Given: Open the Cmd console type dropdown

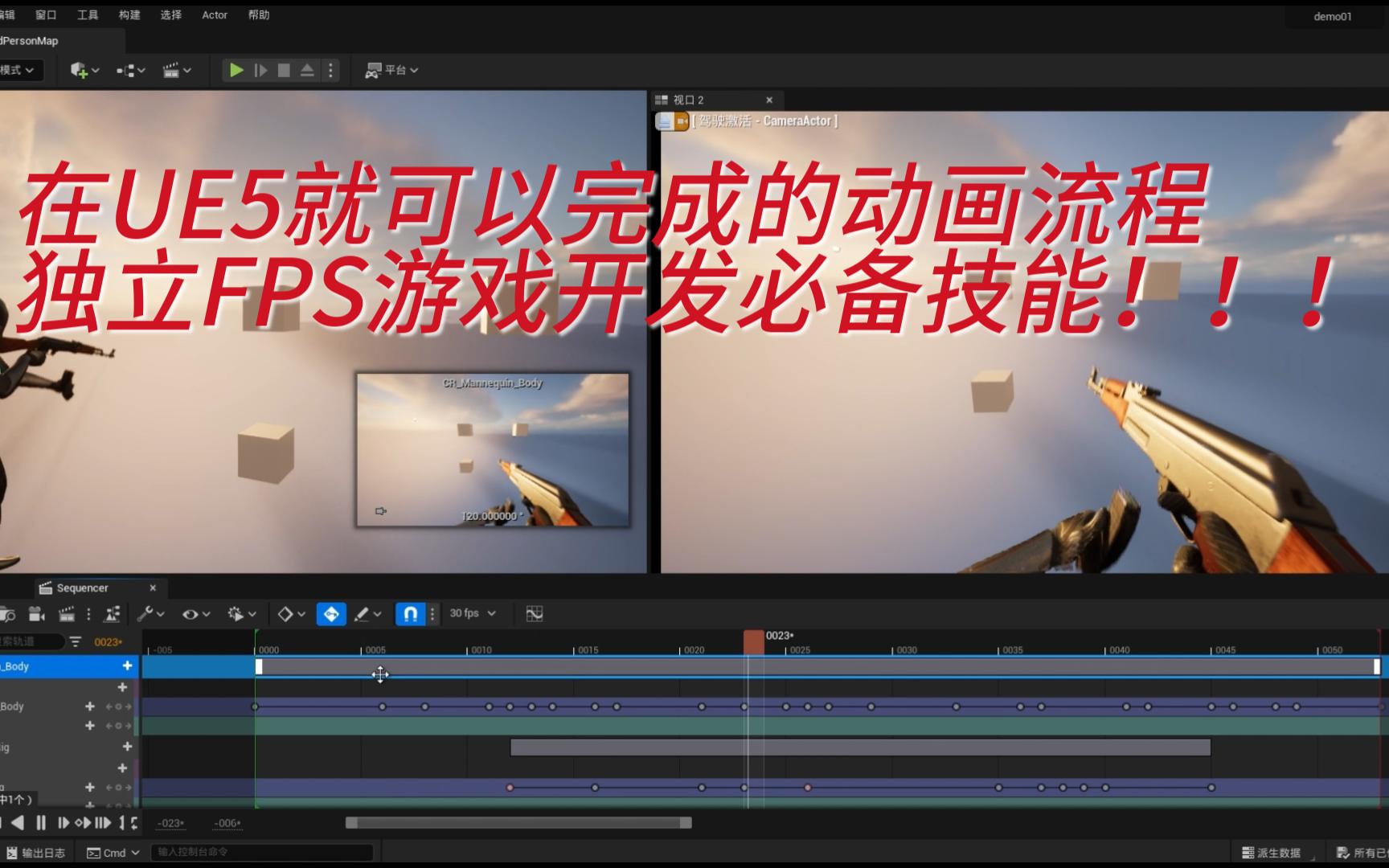Looking at the screenshot, I should [x=113, y=852].
